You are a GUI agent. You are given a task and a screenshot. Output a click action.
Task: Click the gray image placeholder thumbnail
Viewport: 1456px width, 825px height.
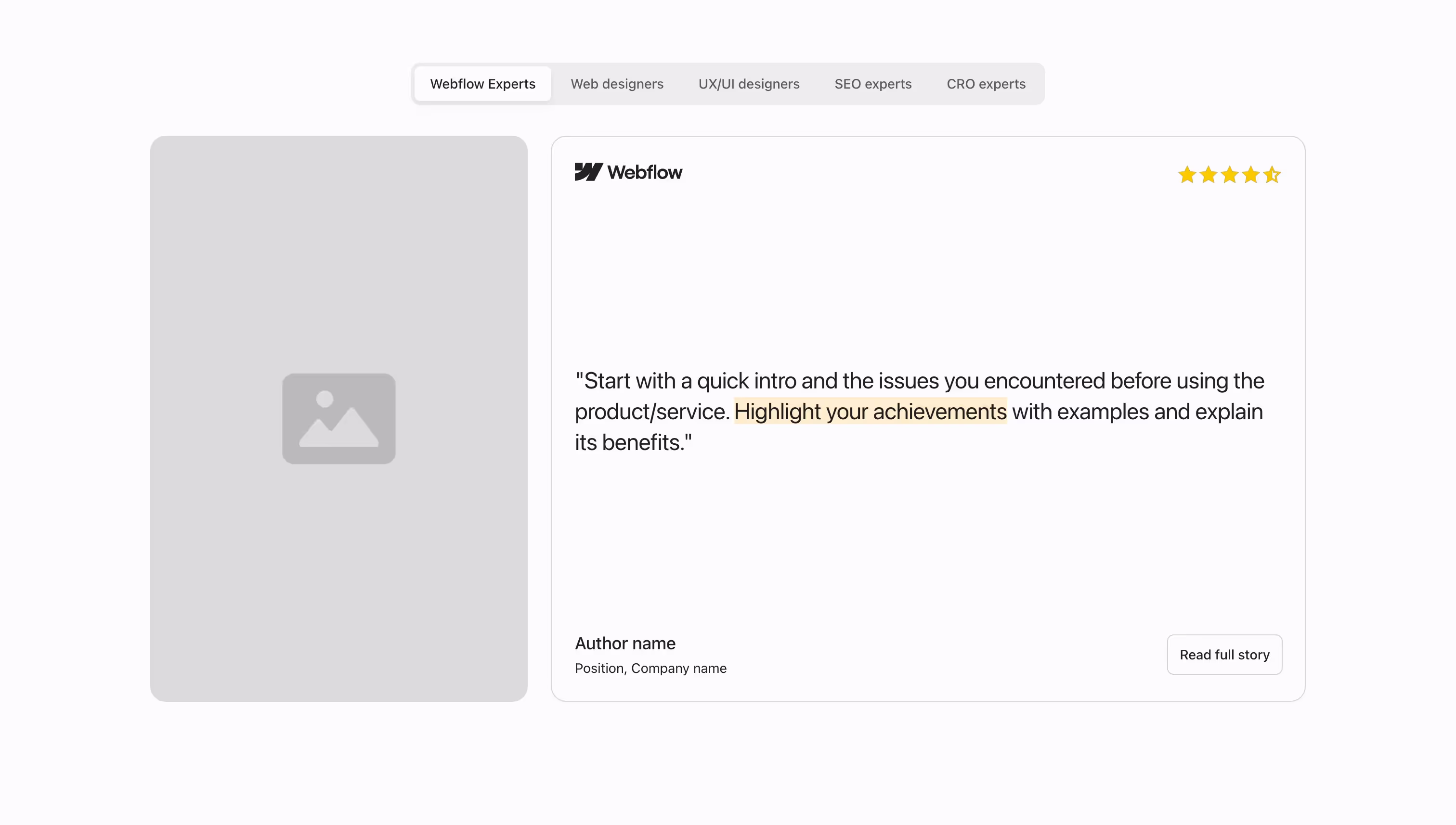point(338,418)
